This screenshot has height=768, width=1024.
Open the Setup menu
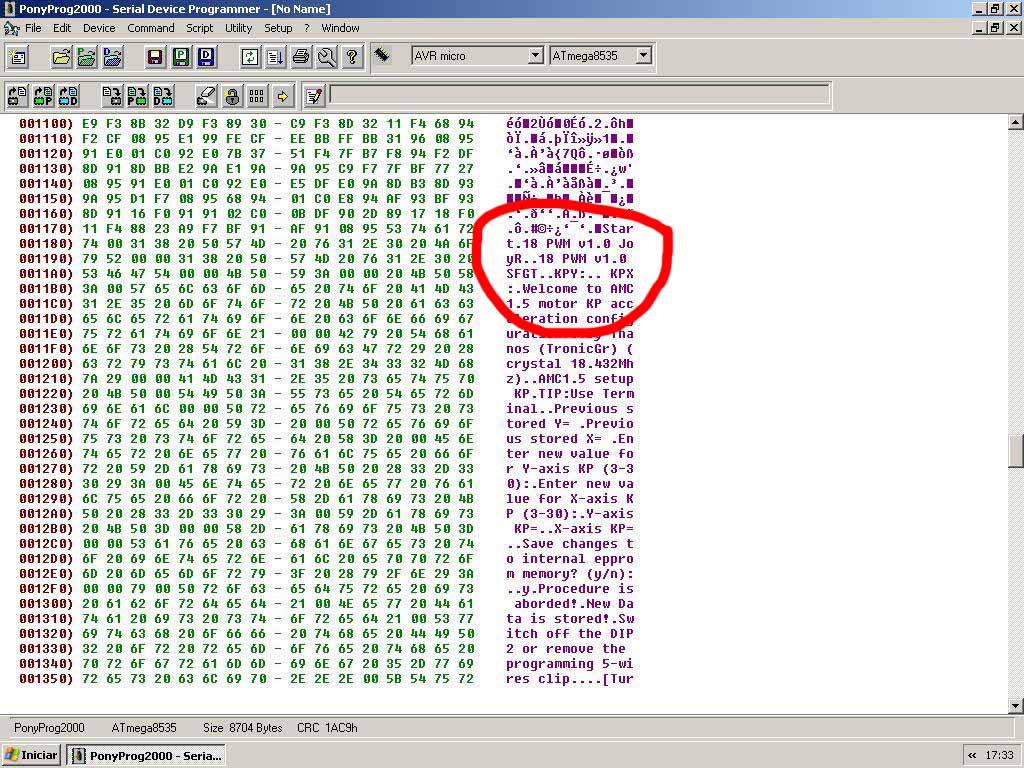pos(278,28)
